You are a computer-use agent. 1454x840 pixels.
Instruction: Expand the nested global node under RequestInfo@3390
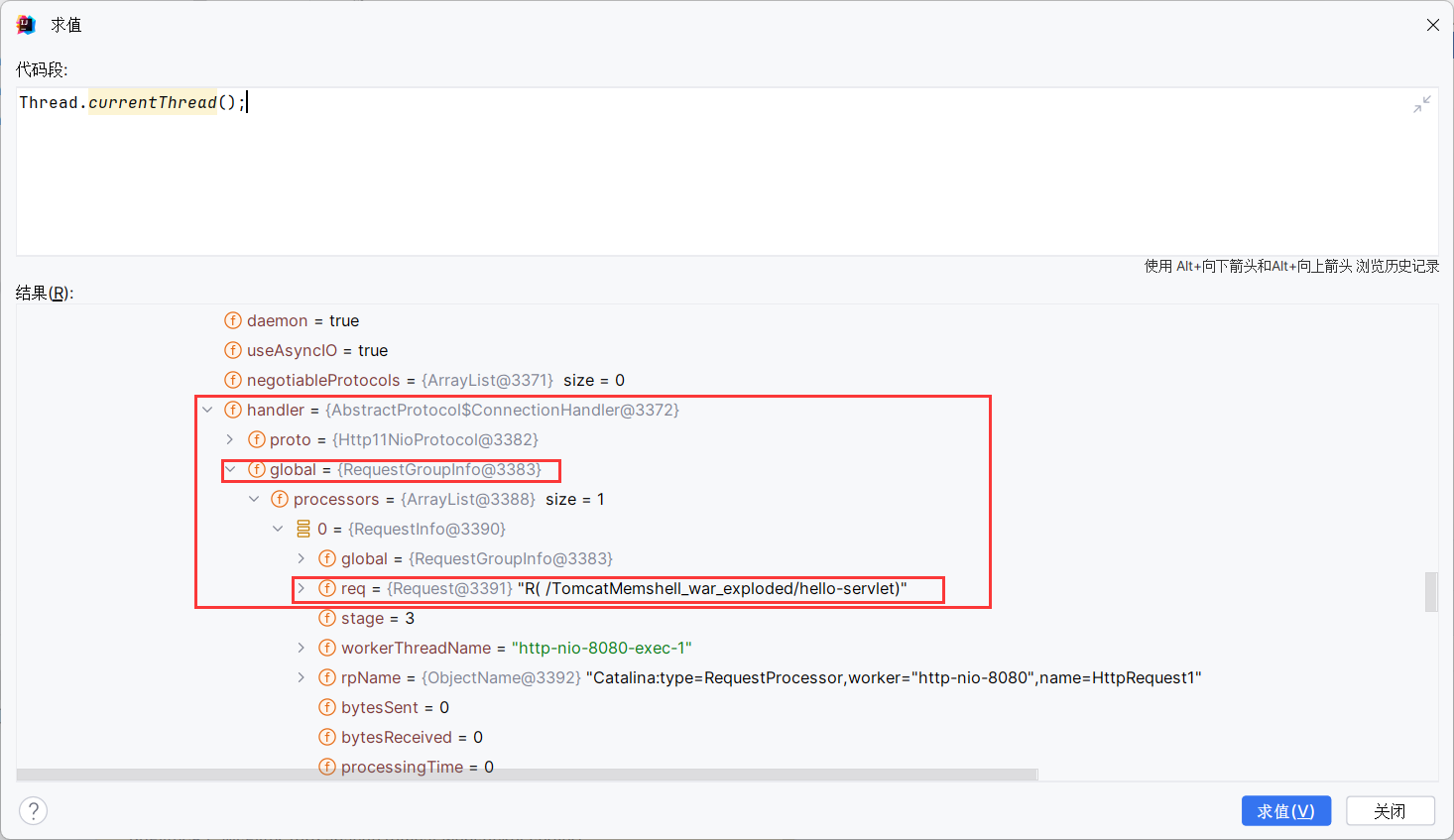[x=302, y=558]
